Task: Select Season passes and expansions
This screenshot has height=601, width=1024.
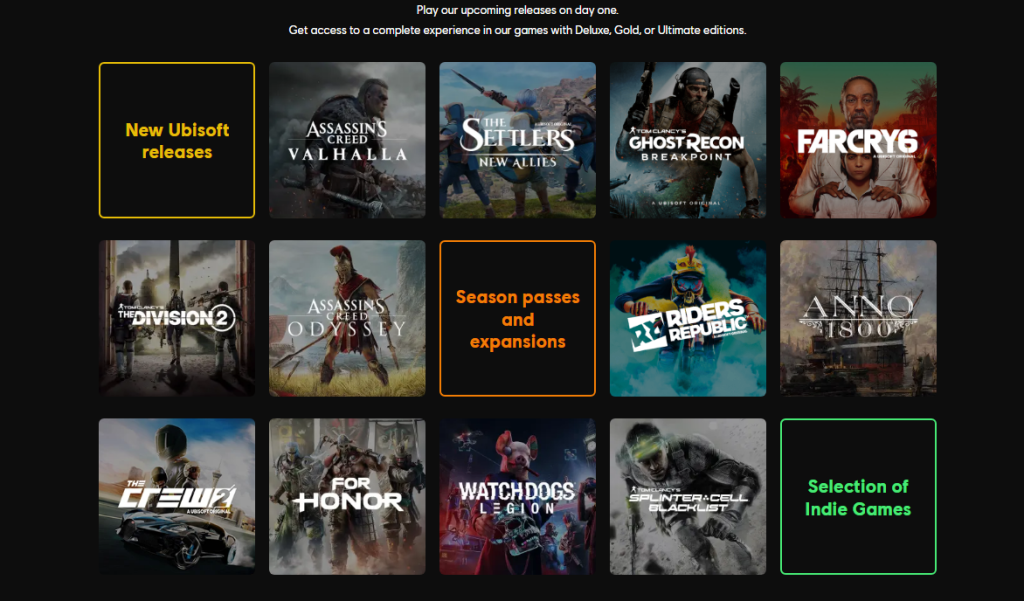Action: click(517, 318)
